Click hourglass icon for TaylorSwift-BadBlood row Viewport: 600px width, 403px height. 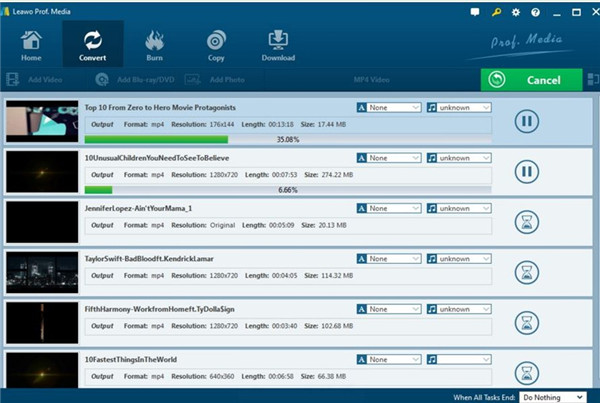tap(527, 272)
